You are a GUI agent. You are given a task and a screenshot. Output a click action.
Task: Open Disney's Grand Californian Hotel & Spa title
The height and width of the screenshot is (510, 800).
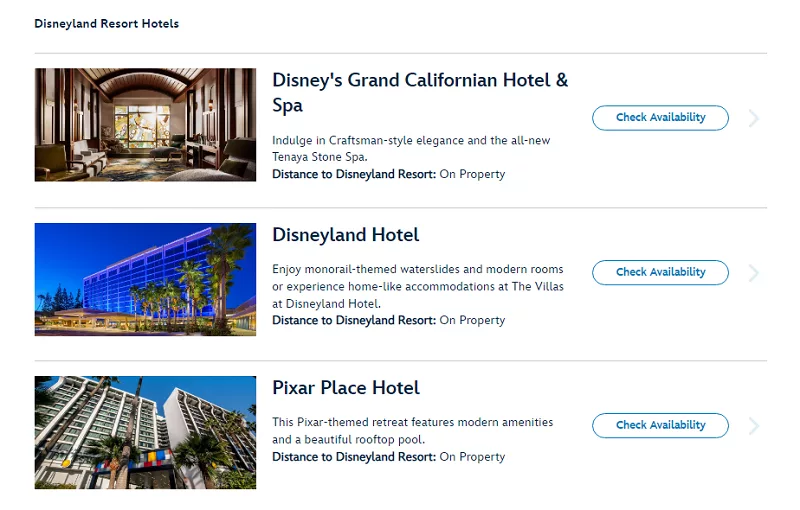pyautogui.click(x=420, y=92)
